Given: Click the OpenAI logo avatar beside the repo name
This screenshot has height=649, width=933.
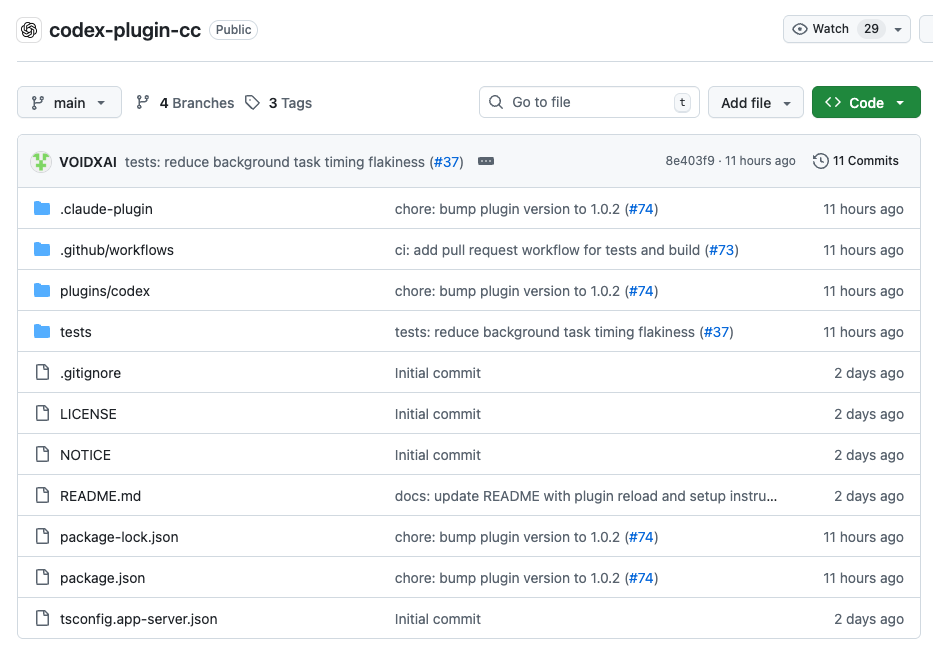Looking at the screenshot, I should [x=29, y=30].
